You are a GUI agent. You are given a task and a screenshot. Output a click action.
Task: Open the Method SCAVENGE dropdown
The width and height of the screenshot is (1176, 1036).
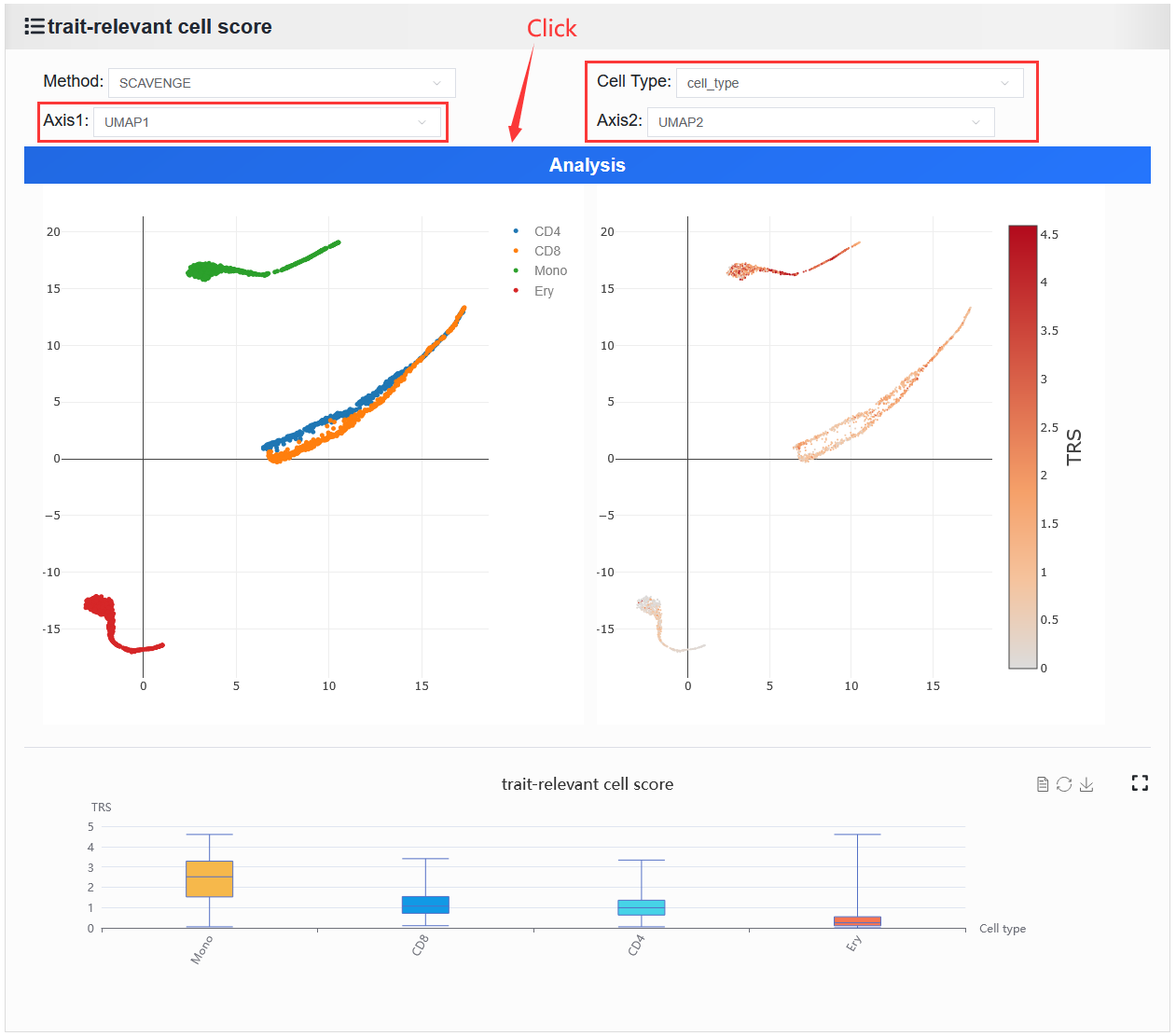coord(282,83)
